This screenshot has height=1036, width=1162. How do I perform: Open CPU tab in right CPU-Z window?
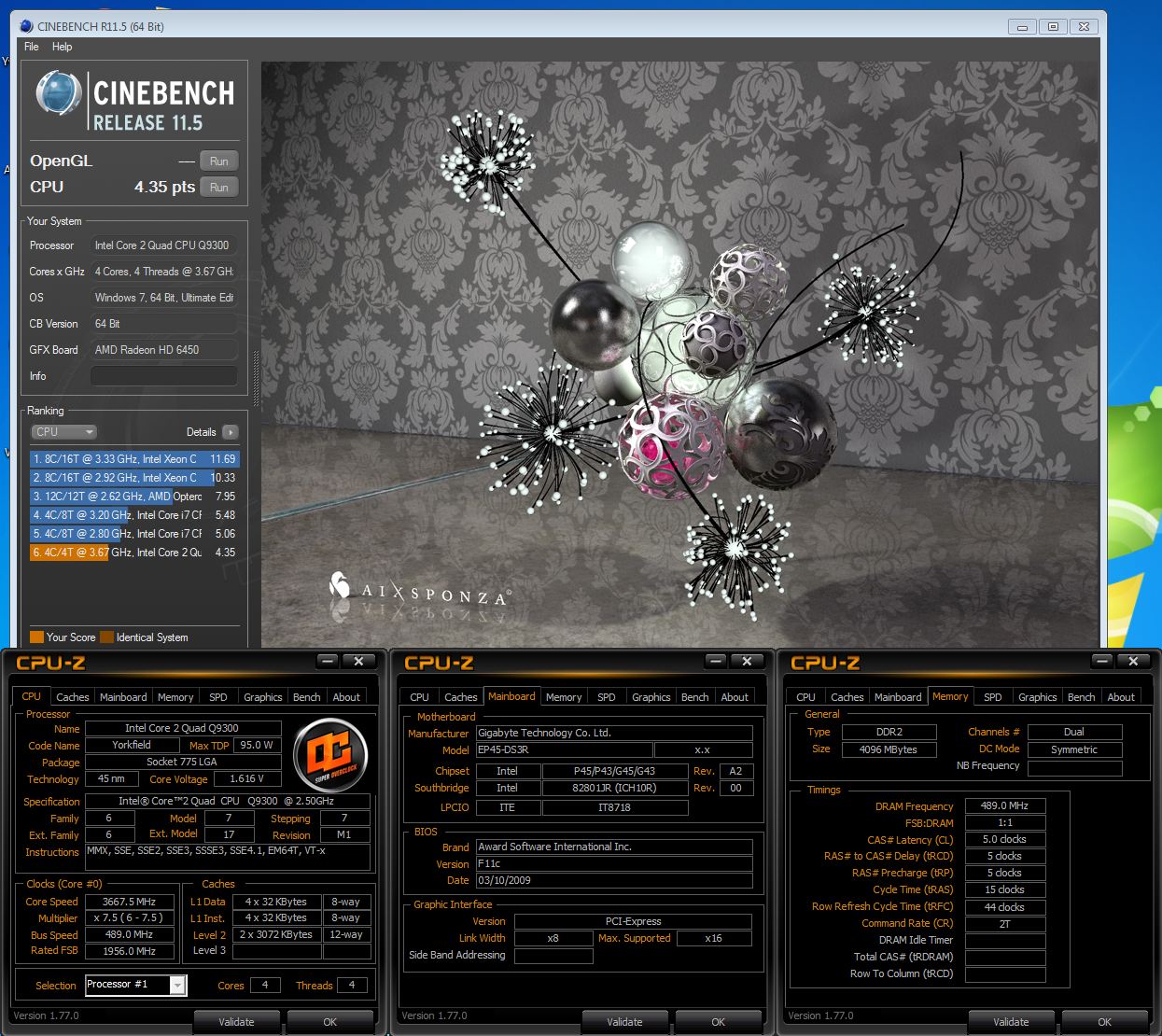(806, 697)
